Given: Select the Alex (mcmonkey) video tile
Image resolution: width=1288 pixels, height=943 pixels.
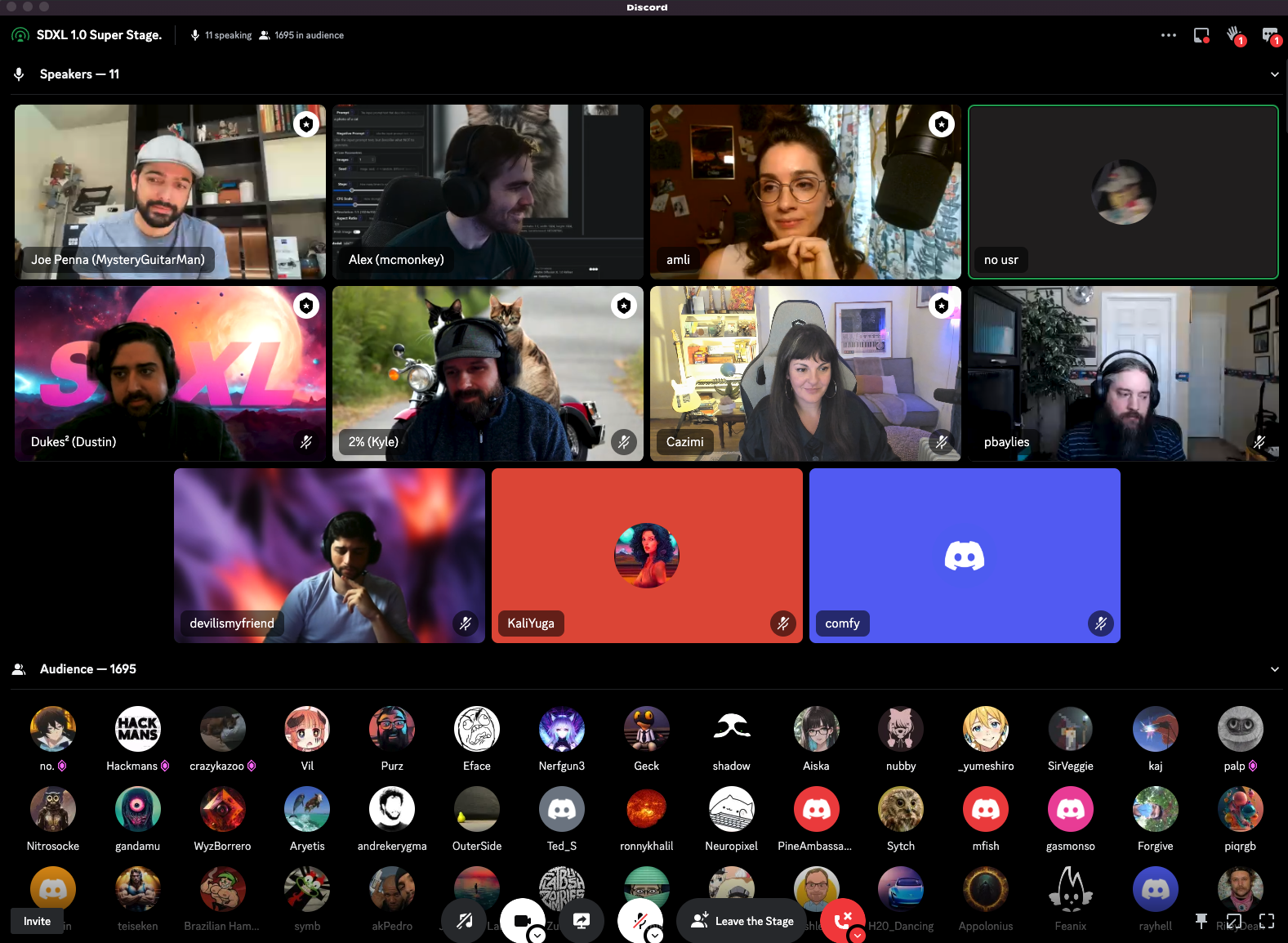Looking at the screenshot, I should tap(488, 192).
